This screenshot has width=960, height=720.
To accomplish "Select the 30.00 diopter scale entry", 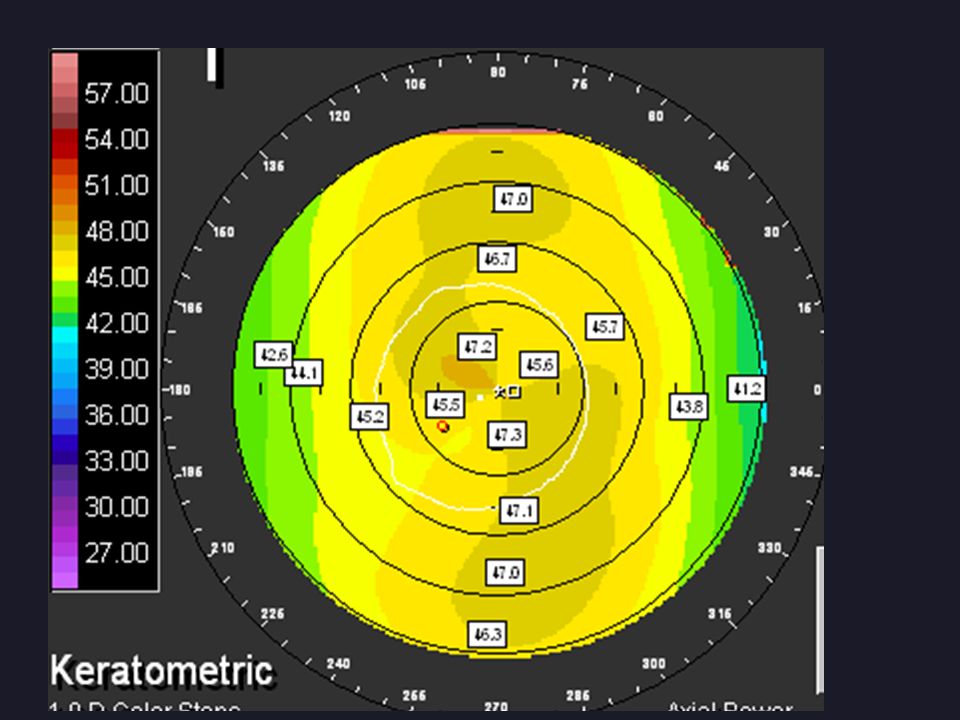I will click(x=116, y=507).
